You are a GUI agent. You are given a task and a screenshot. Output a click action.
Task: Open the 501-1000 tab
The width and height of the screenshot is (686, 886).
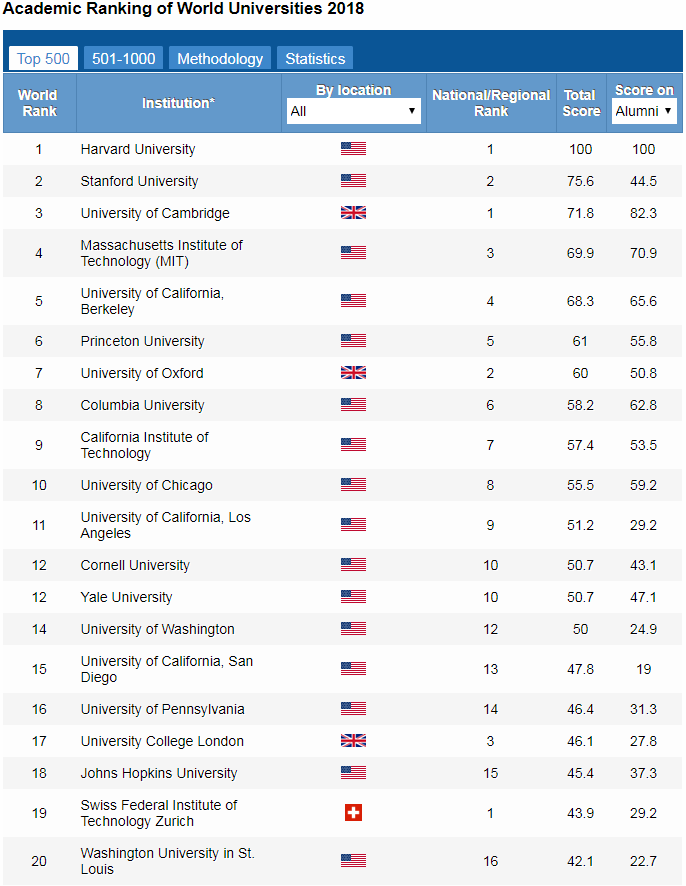click(124, 58)
